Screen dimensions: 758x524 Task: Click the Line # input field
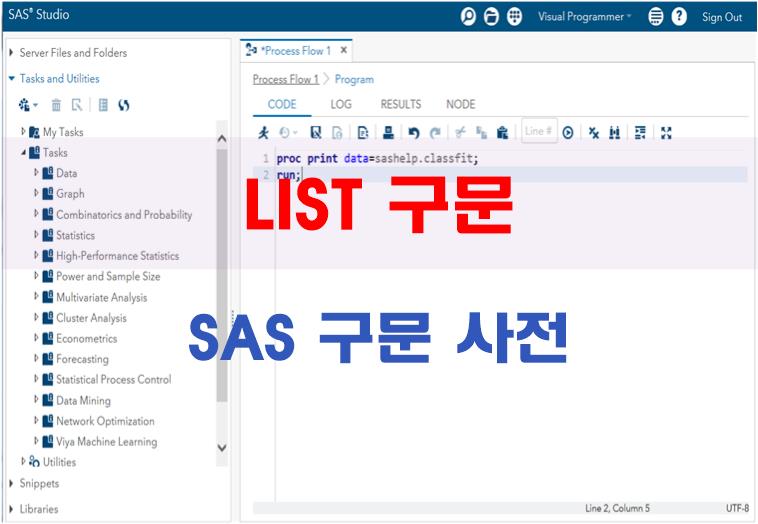pos(539,131)
